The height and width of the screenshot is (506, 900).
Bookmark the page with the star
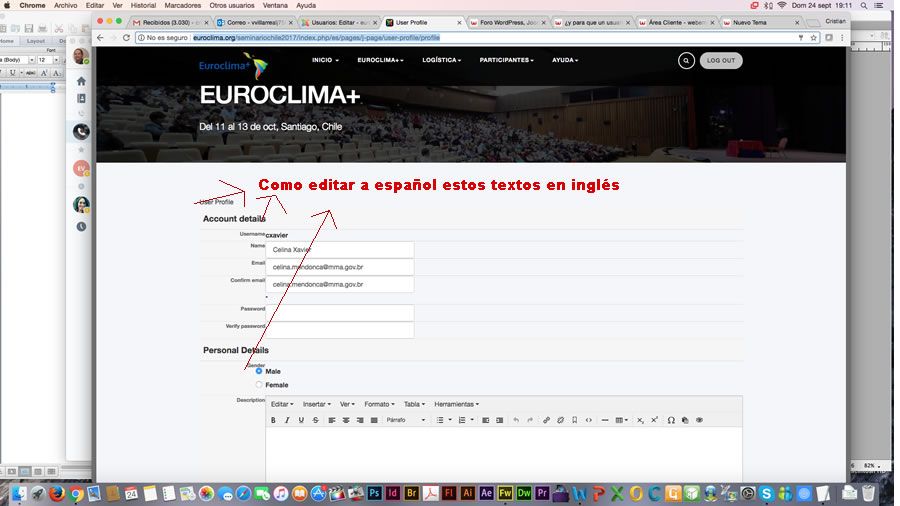click(x=813, y=37)
